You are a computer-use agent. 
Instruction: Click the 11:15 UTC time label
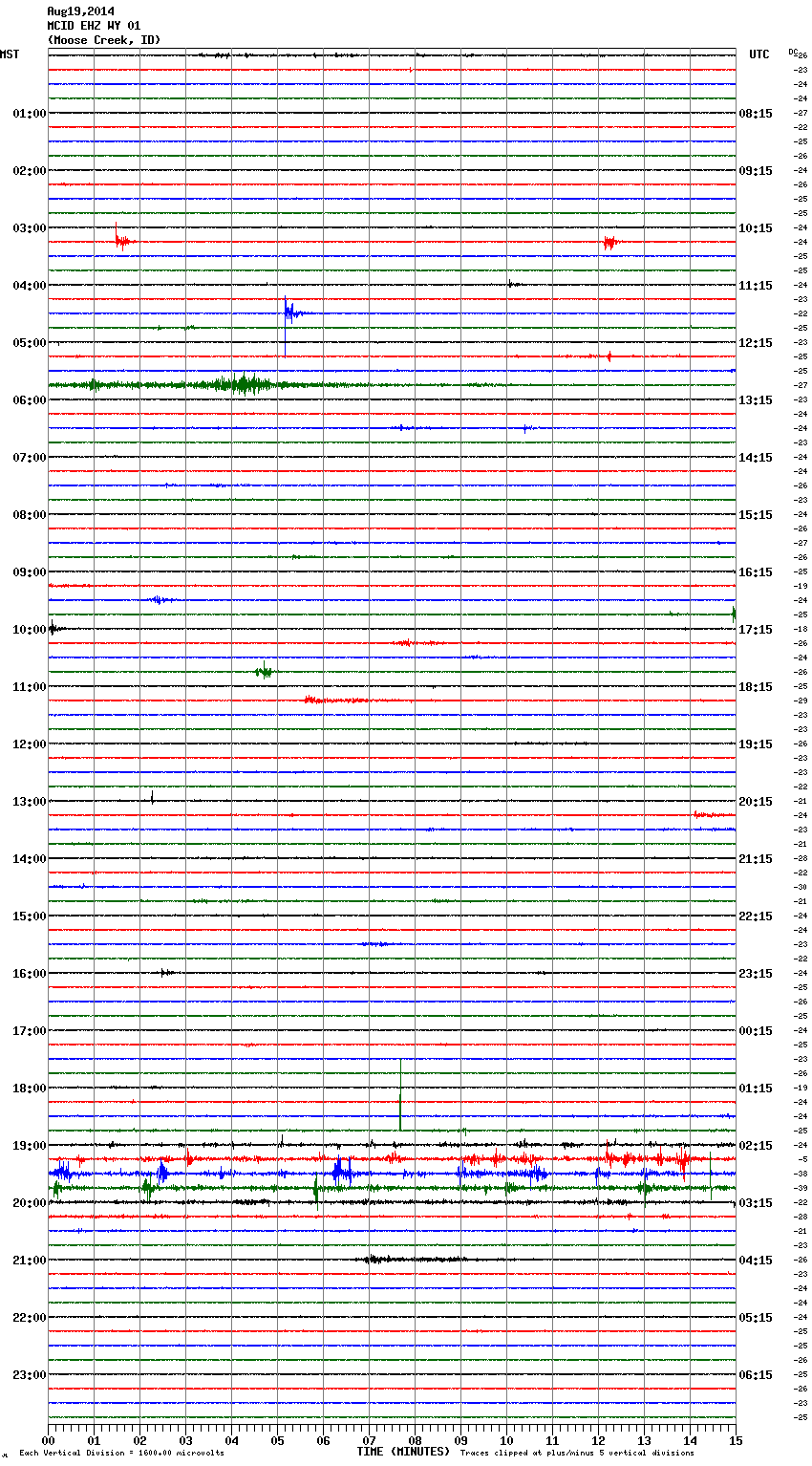coord(756,286)
